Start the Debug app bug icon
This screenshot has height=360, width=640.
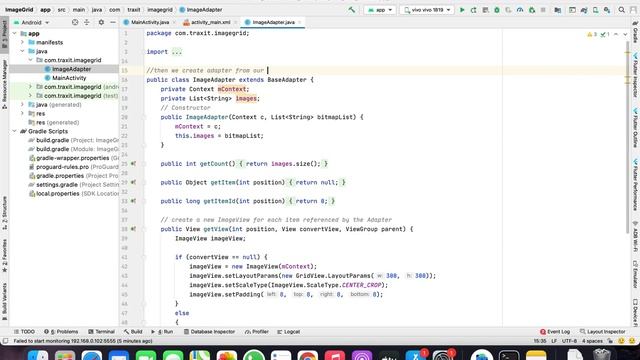497,10
